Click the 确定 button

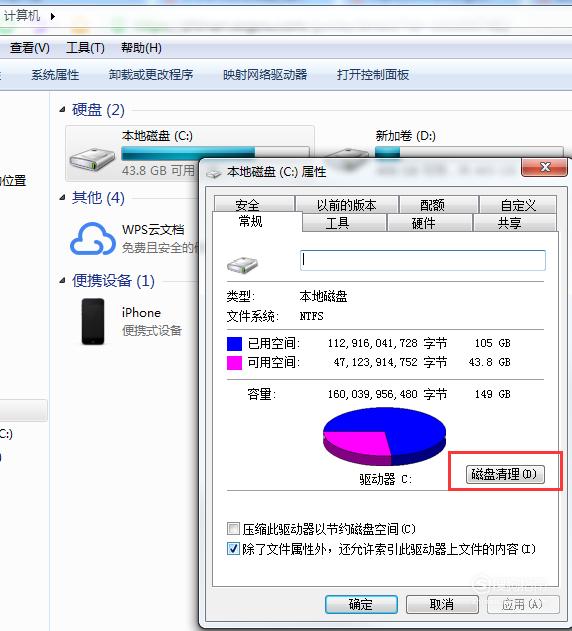point(361,604)
